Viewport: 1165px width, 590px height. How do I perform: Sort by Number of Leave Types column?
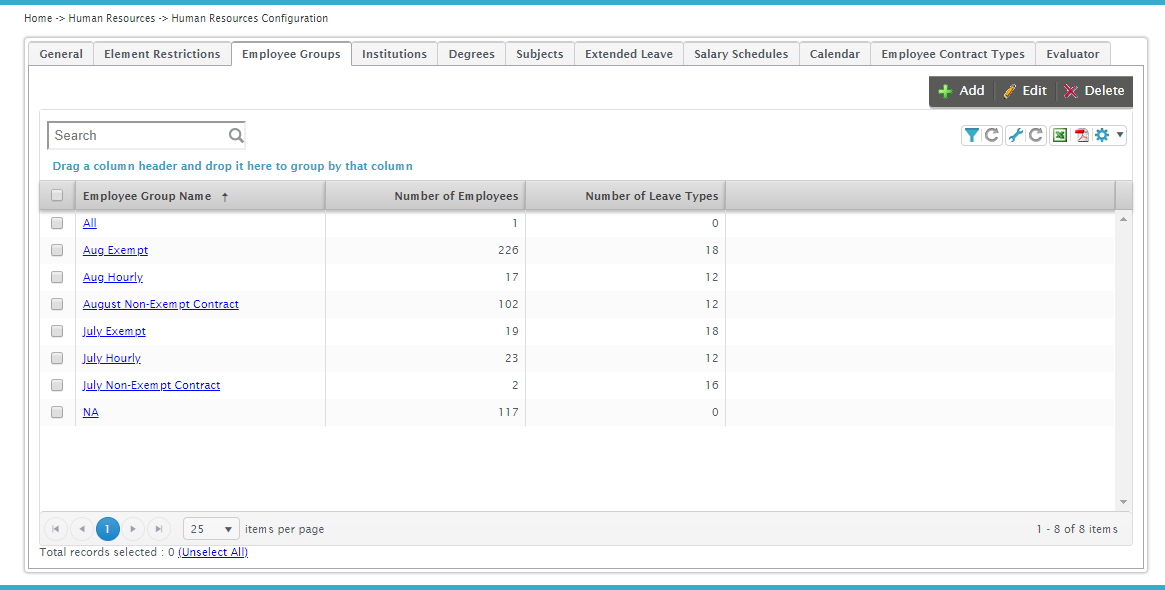click(626, 196)
